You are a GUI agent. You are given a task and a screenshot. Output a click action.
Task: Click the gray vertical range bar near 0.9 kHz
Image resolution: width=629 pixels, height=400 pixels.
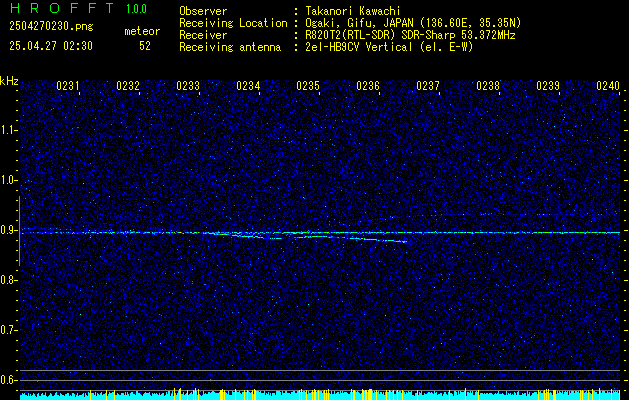[x=19, y=231]
